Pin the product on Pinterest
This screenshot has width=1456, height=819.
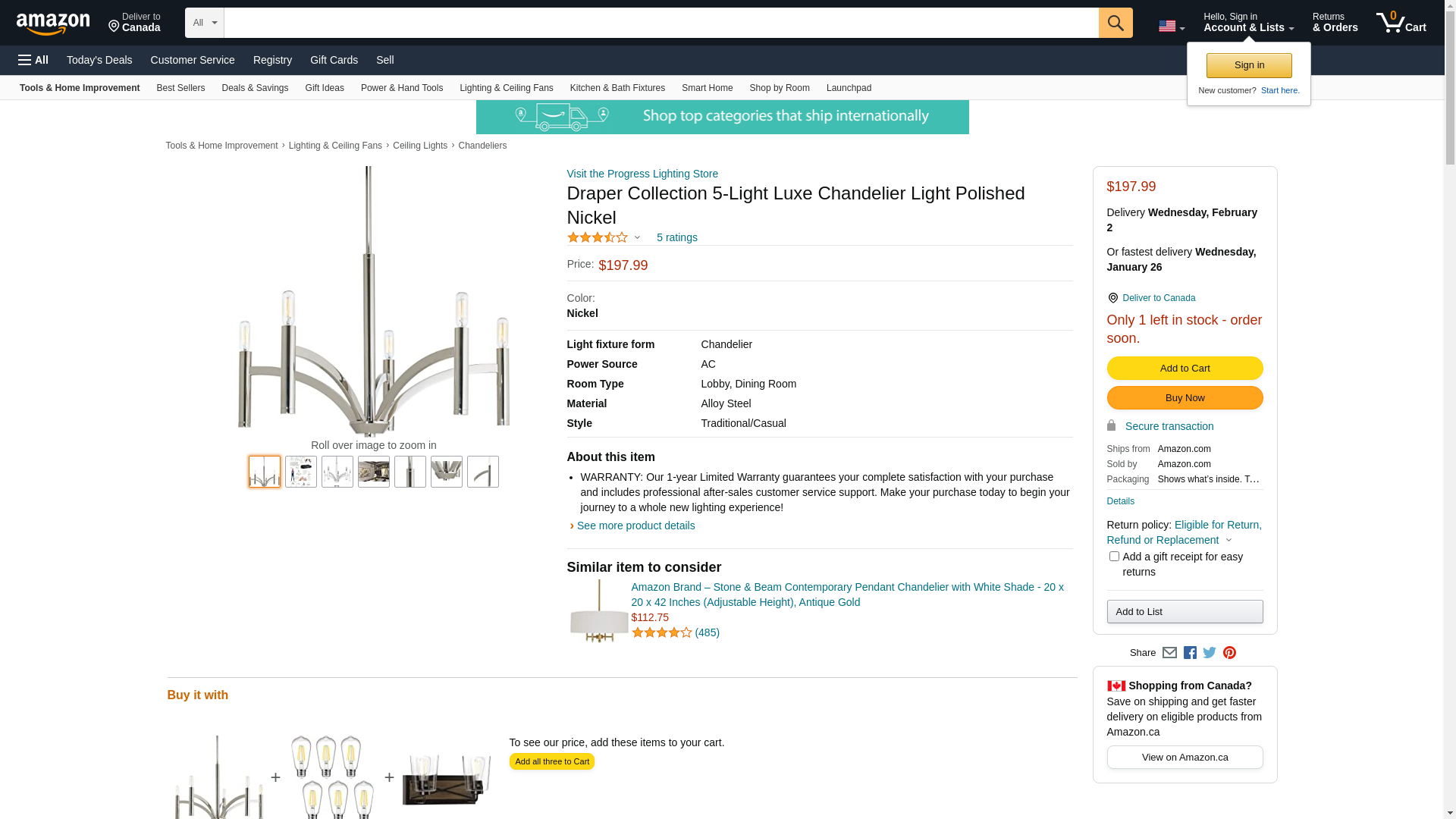click(x=1229, y=653)
